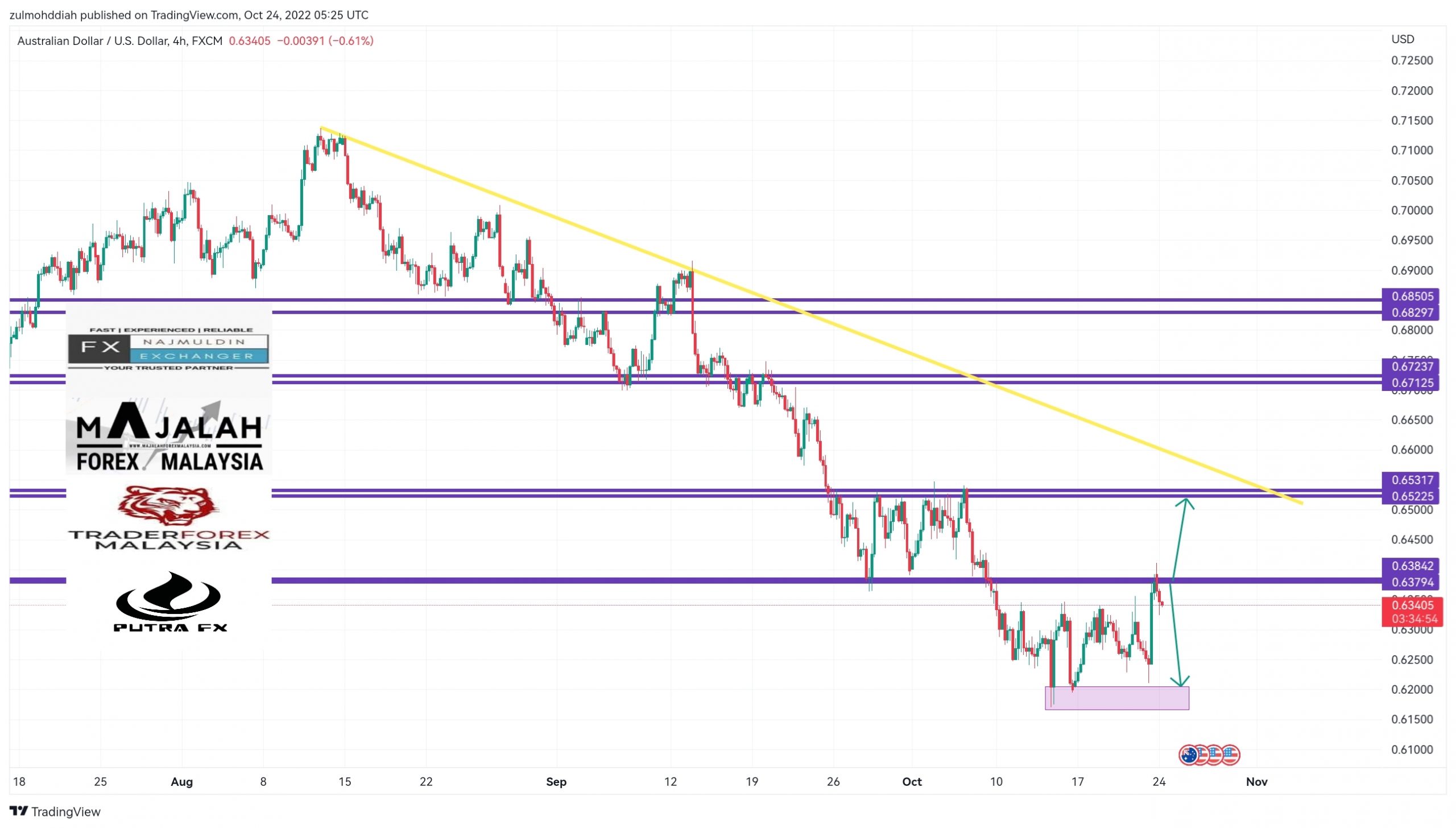Viewport: 1456px width, 828px height.
Task: Click the red current price 0.63405 label
Action: 1412,605
